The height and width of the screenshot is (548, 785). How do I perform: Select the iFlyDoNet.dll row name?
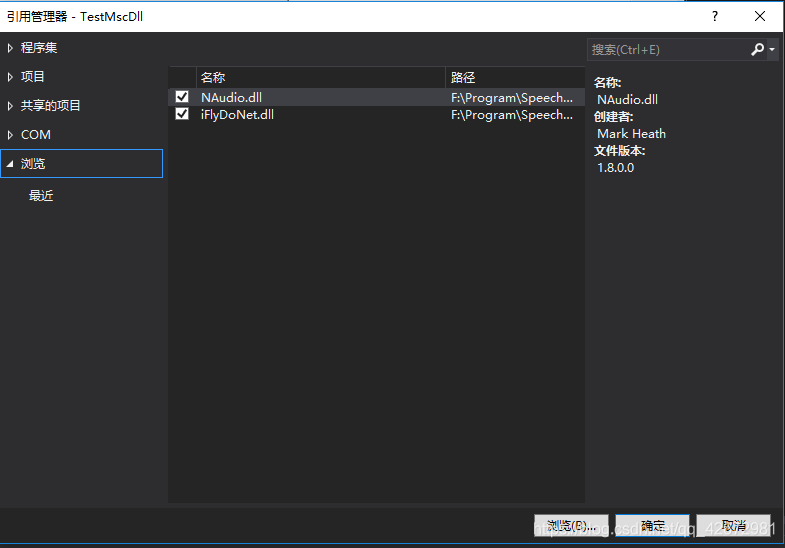[x=237, y=115]
